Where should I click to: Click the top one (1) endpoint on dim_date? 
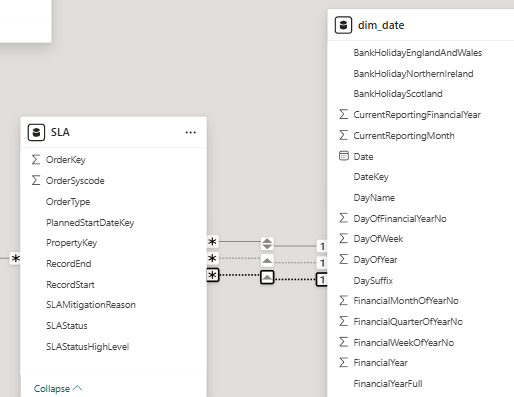pos(322,246)
